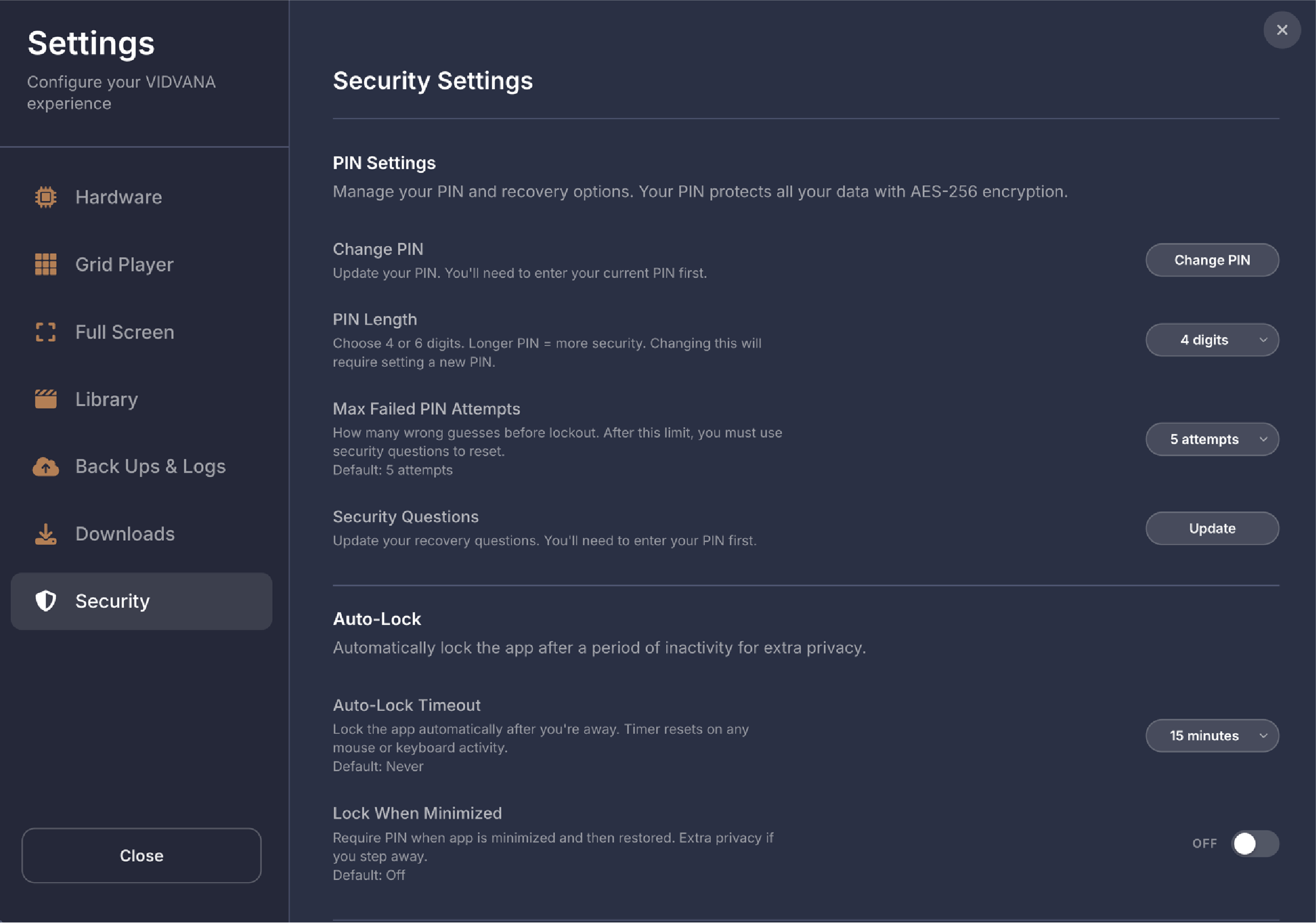This screenshot has width=1316, height=923.
Task: Click the X icon at top right
Action: tap(1282, 30)
